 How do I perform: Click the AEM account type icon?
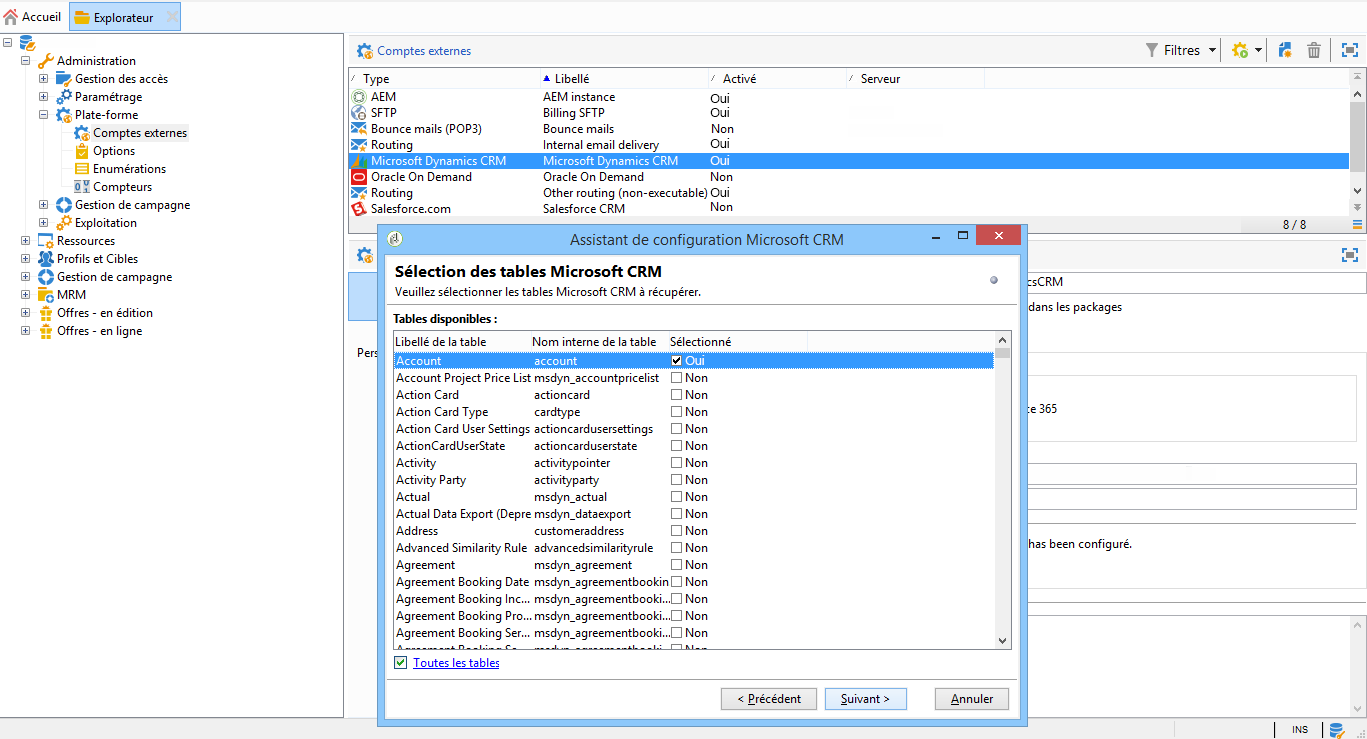[359, 97]
